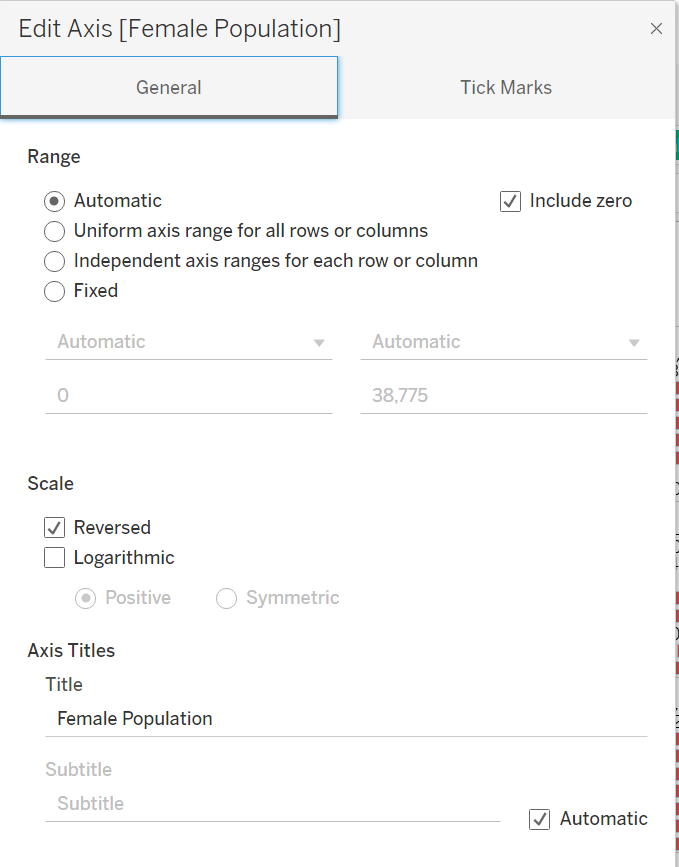Click the Edit Axis dialog title bar
Screen dimensions: 679x867
point(300,29)
